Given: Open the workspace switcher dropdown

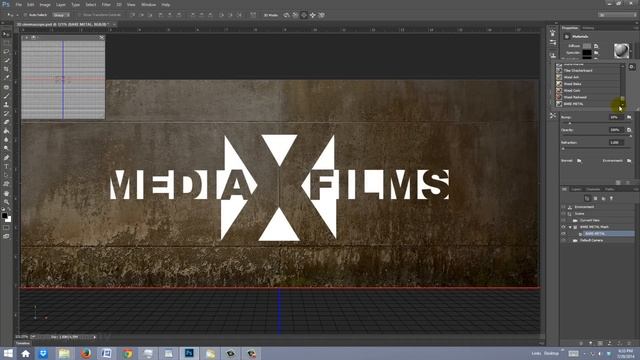Looking at the screenshot, I should click(x=618, y=15).
